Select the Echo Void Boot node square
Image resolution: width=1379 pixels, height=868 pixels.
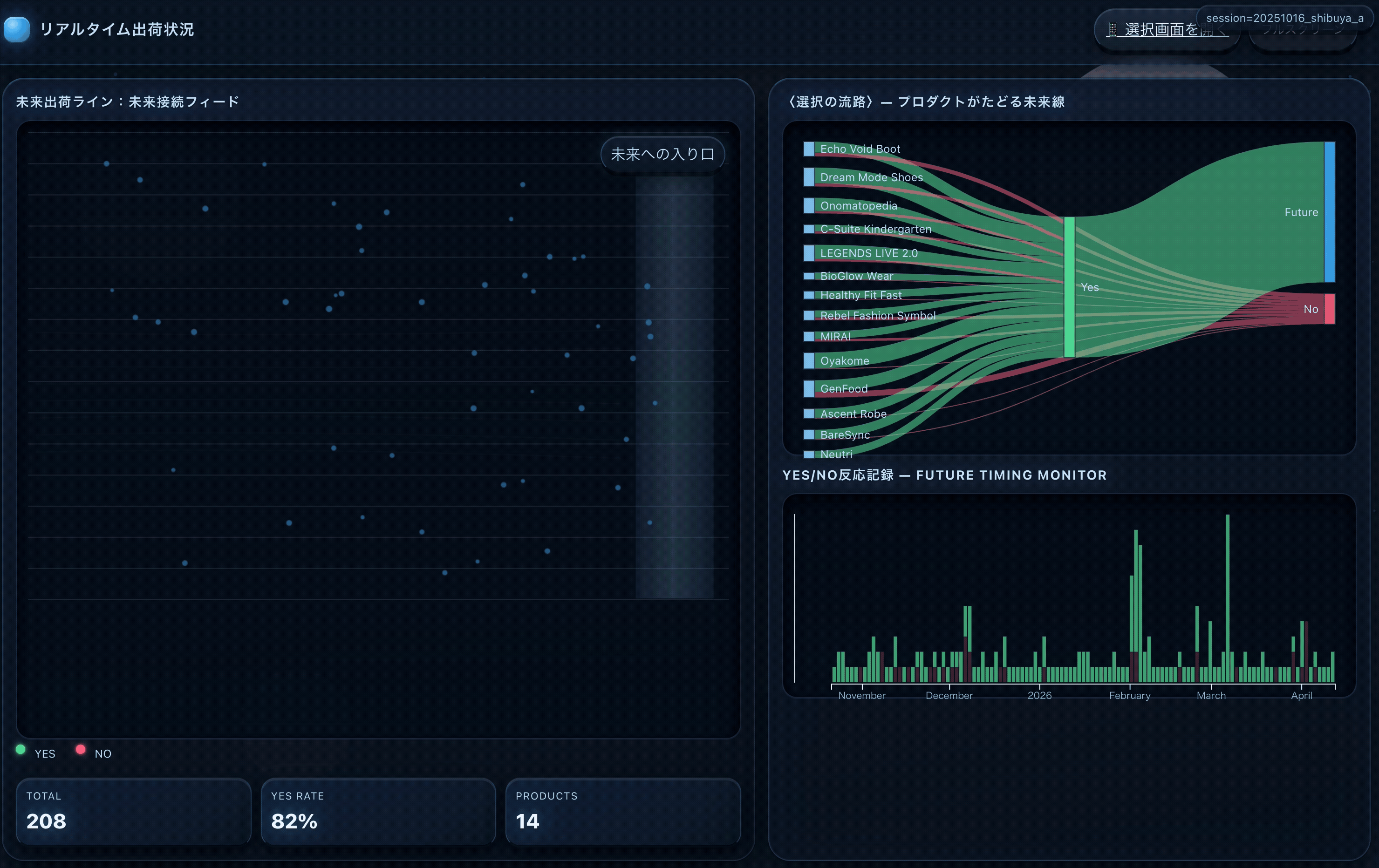pos(809,149)
